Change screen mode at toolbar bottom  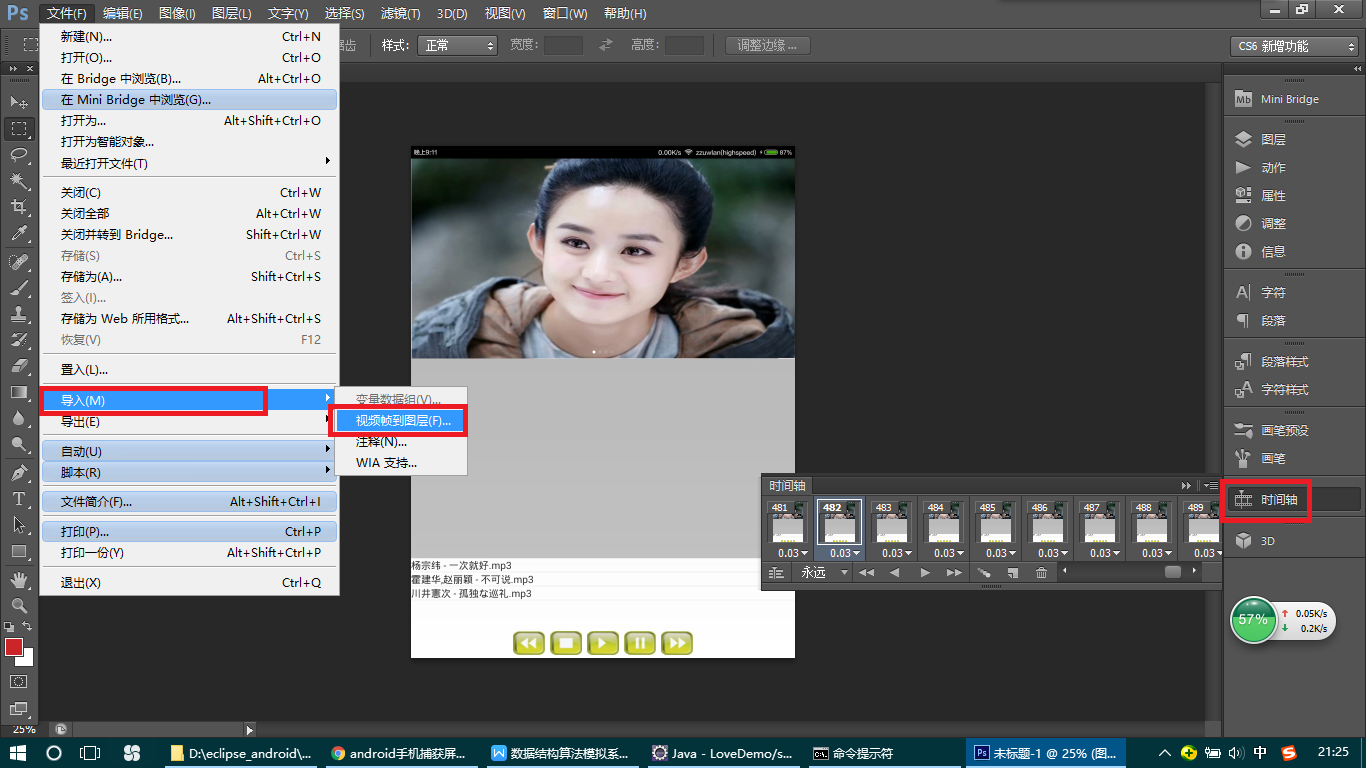tap(19, 708)
